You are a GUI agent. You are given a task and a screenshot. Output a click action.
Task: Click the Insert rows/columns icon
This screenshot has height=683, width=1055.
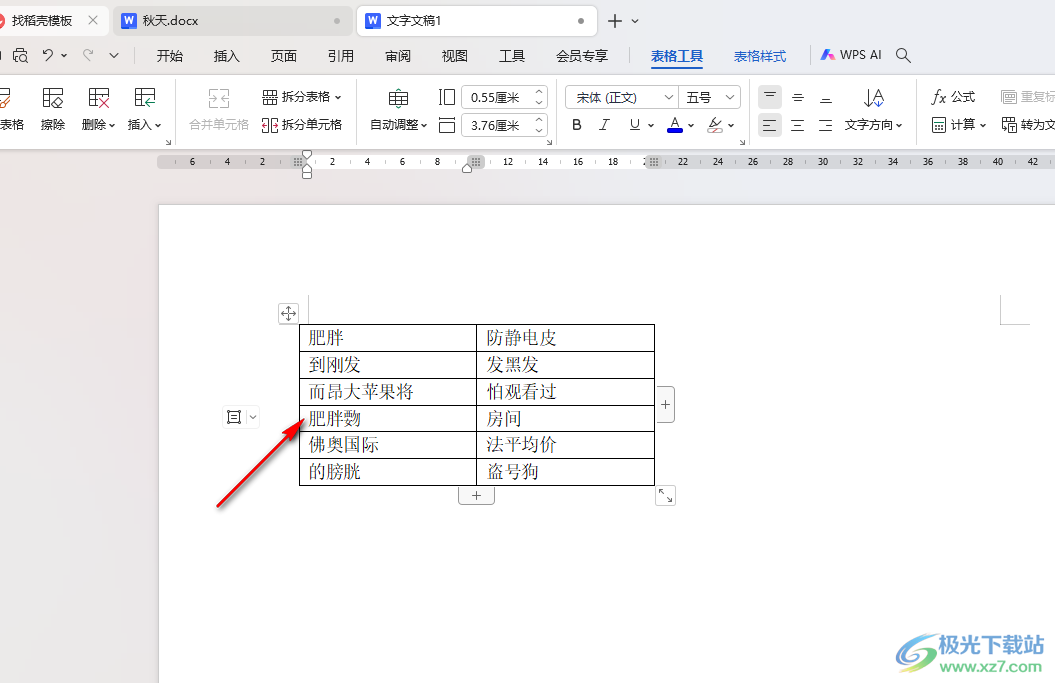[145, 99]
